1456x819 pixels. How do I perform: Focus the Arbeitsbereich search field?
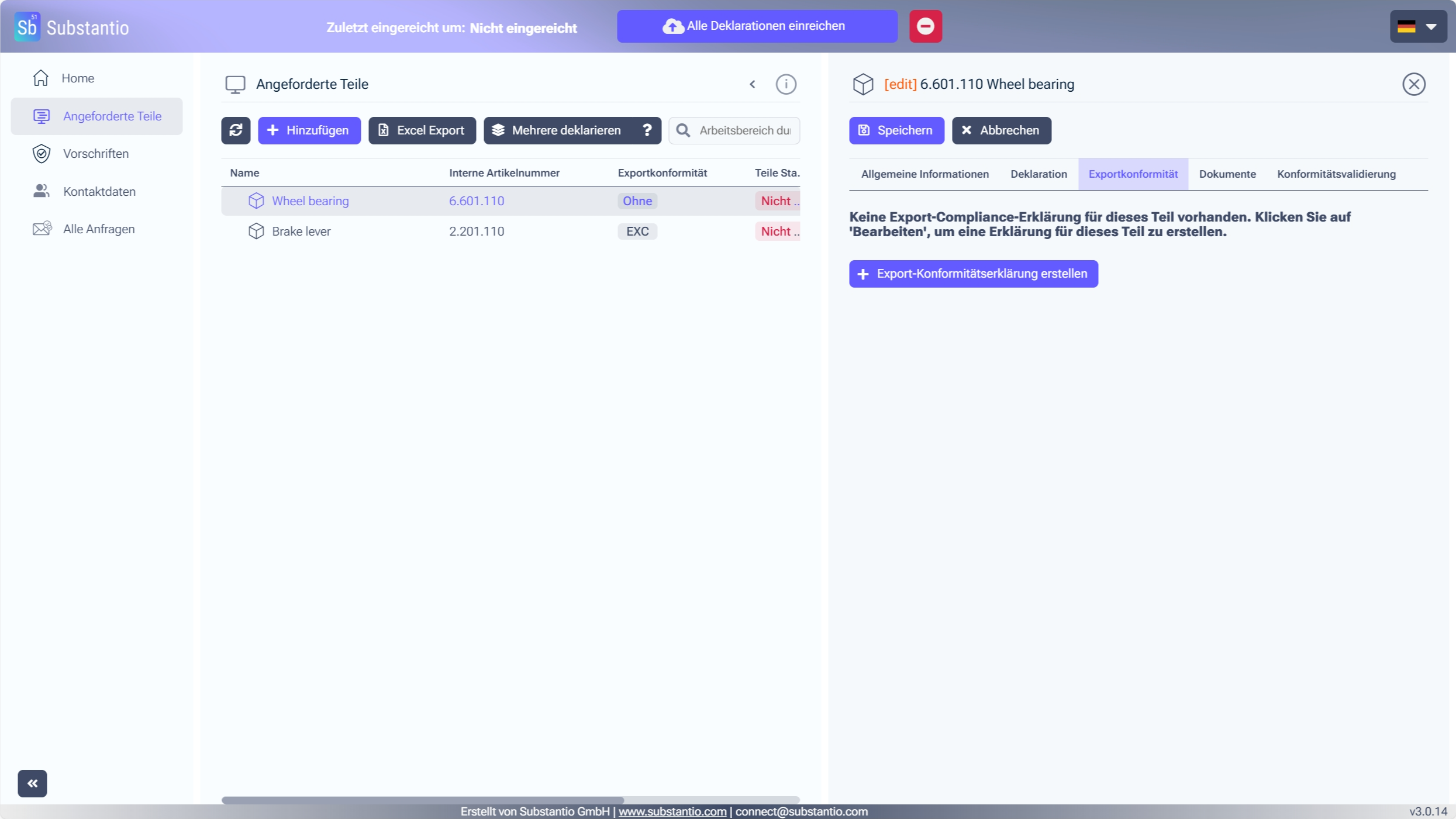(x=744, y=130)
